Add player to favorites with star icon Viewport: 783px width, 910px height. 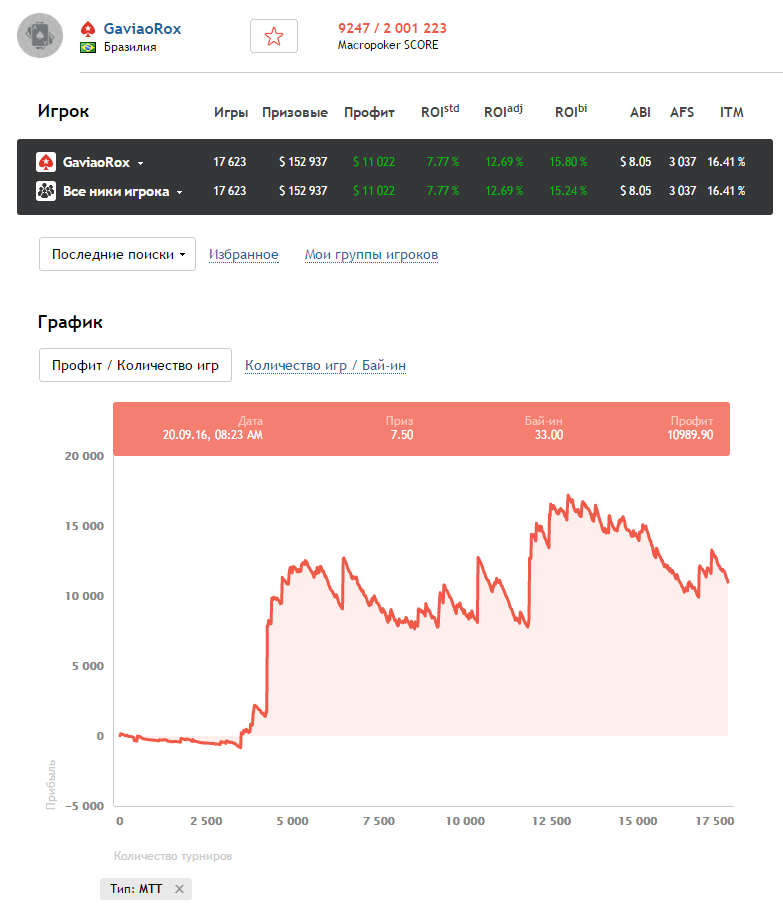(273, 37)
